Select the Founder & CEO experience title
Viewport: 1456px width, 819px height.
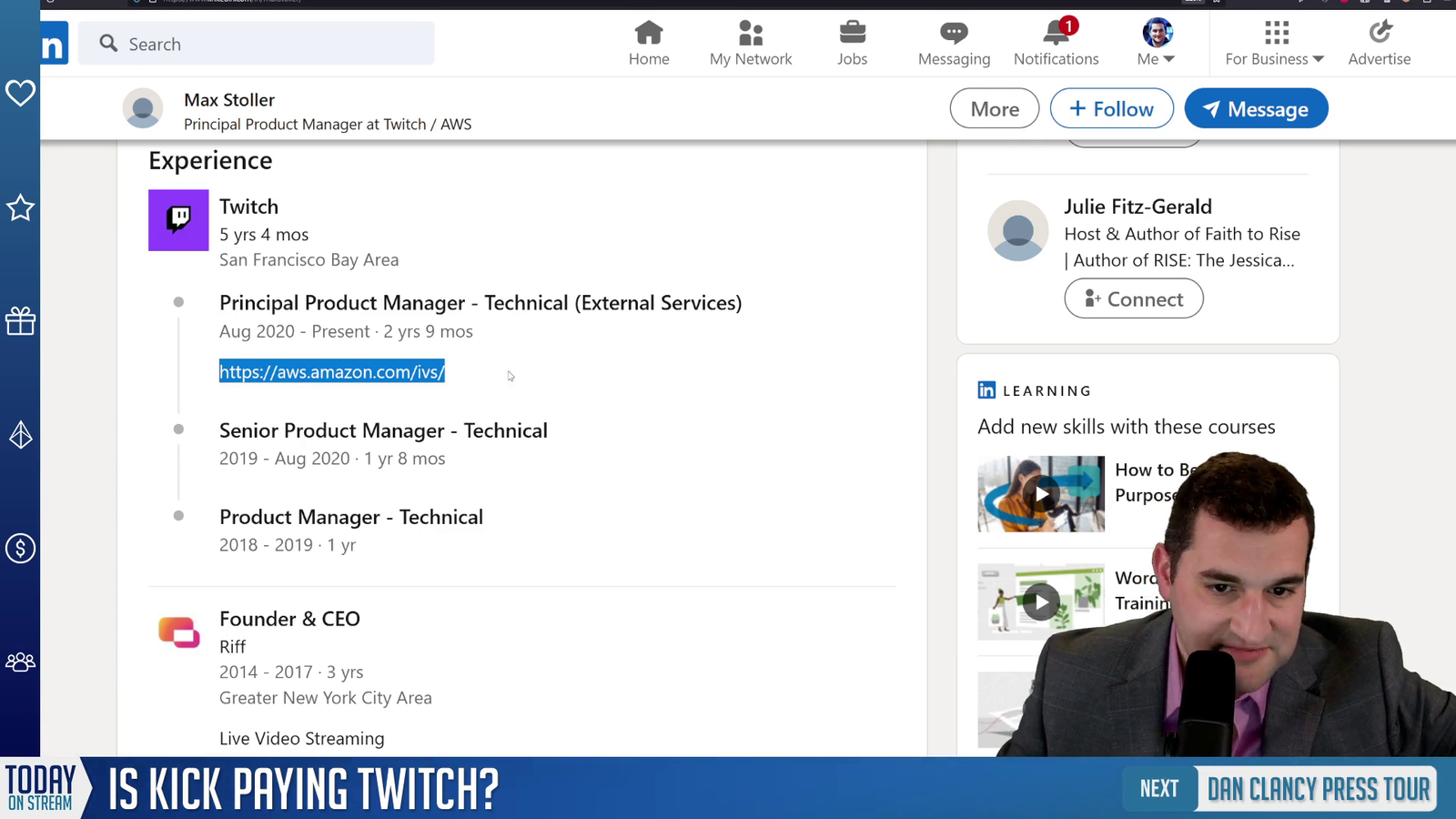(x=289, y=619)
